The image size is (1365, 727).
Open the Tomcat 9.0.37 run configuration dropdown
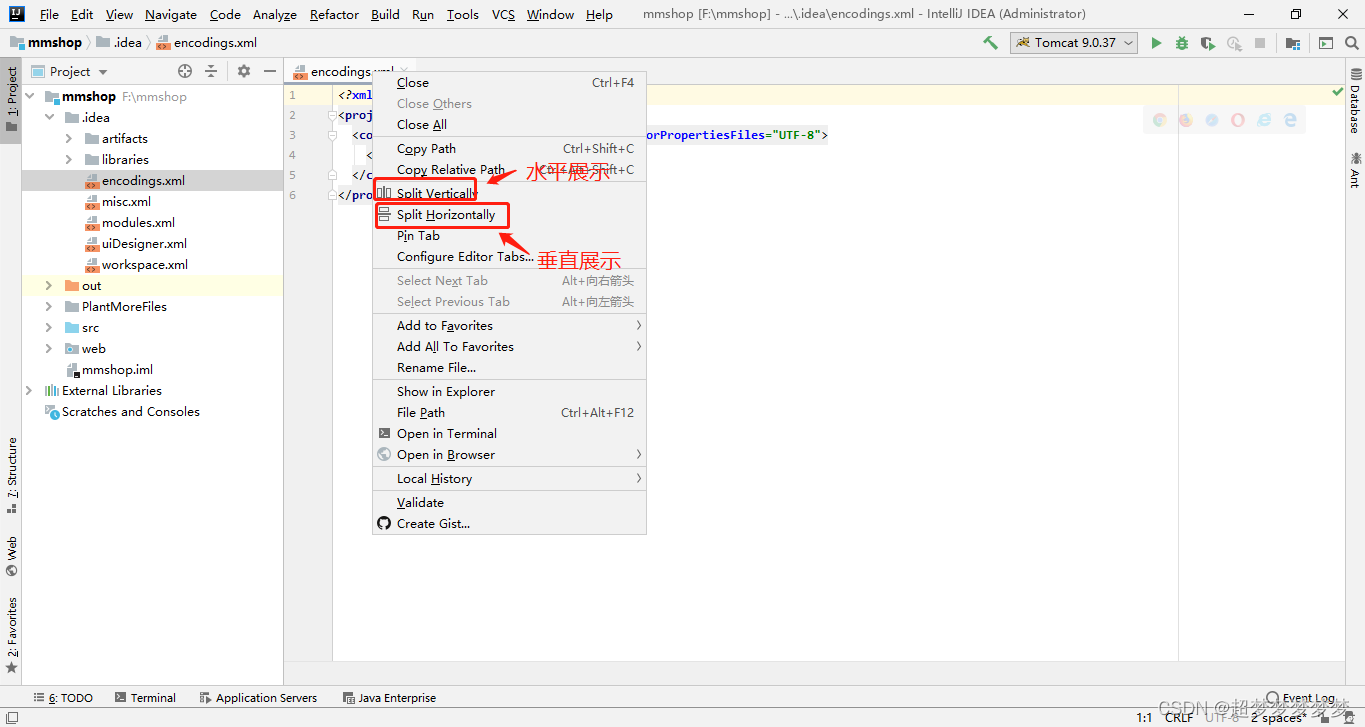coord(1074,43)
